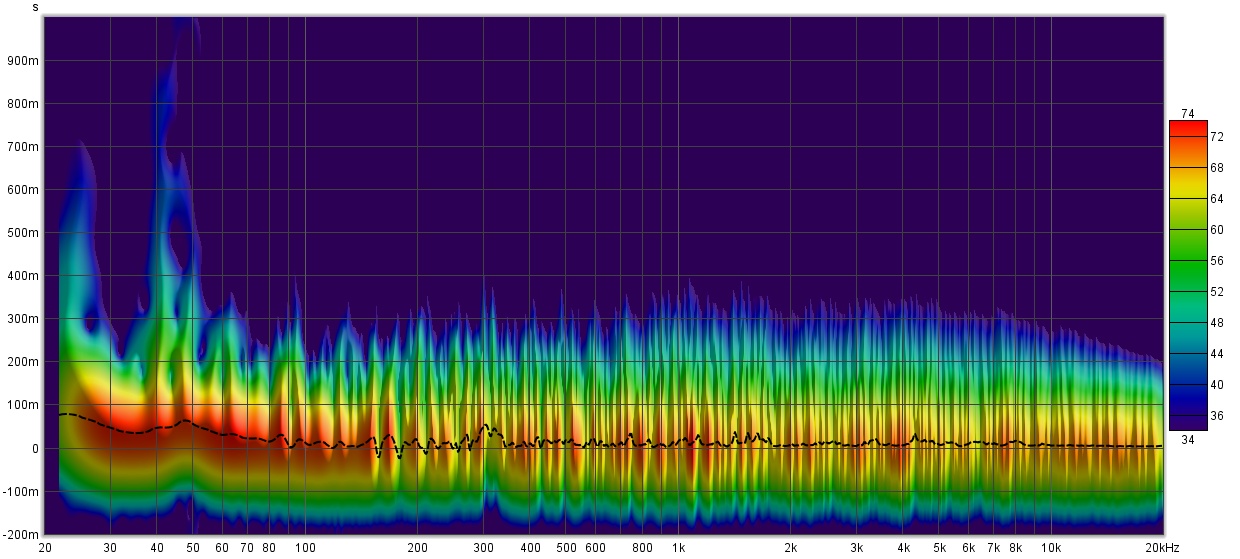Click the 72 value on color scale

tap(1217, 136)
